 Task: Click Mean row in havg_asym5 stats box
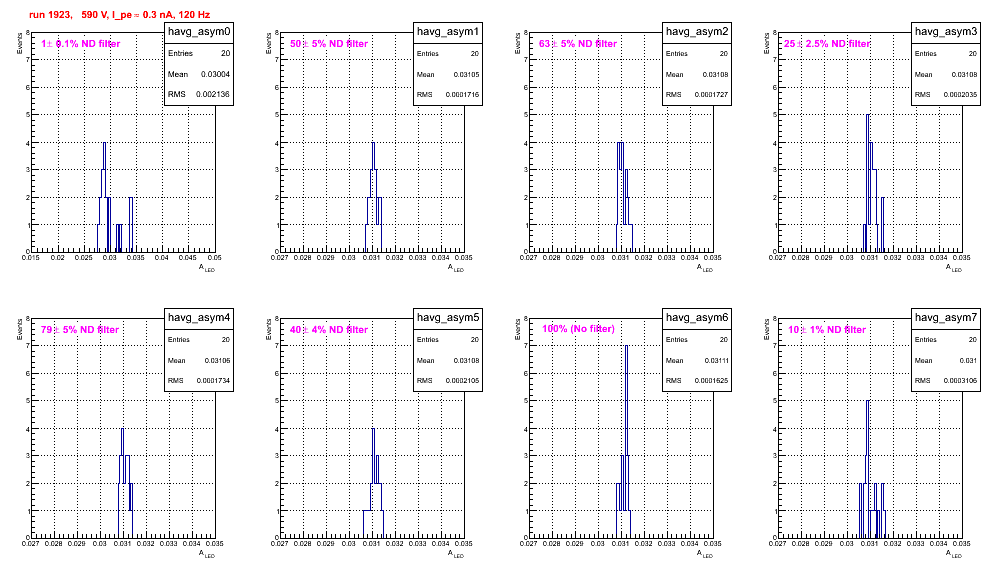(448, 360)
